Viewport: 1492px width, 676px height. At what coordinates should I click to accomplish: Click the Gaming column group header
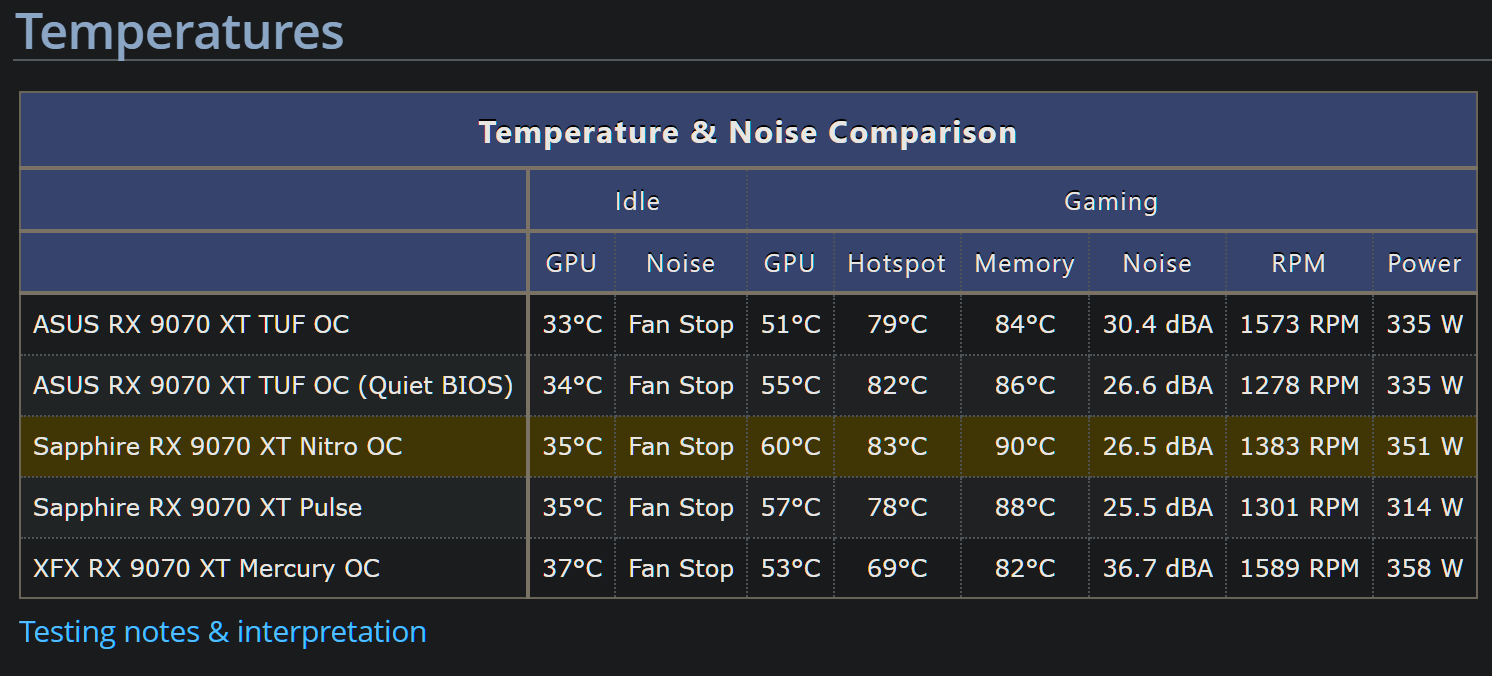pos(1110,201)
